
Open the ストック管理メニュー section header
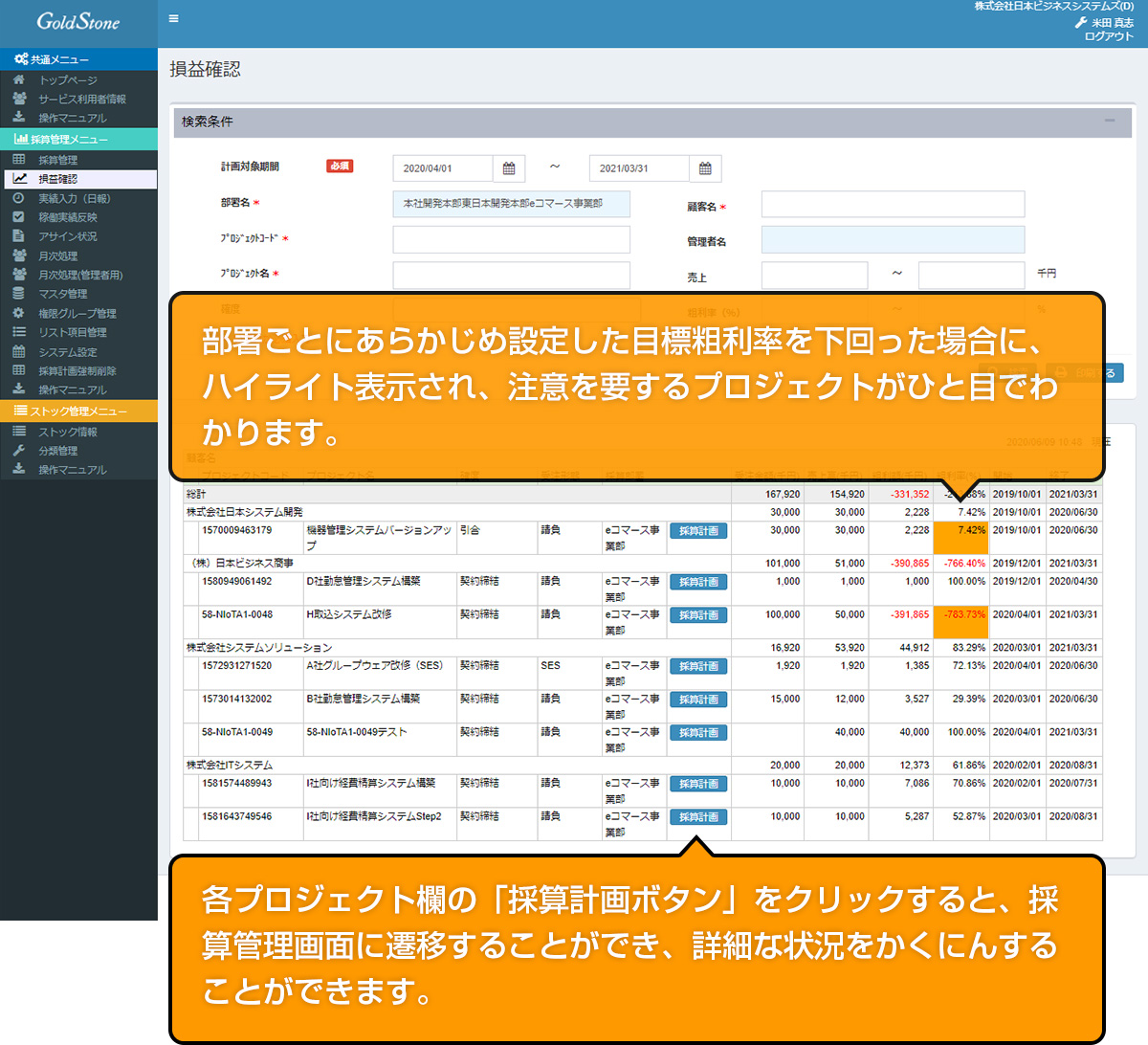(78, 411)
